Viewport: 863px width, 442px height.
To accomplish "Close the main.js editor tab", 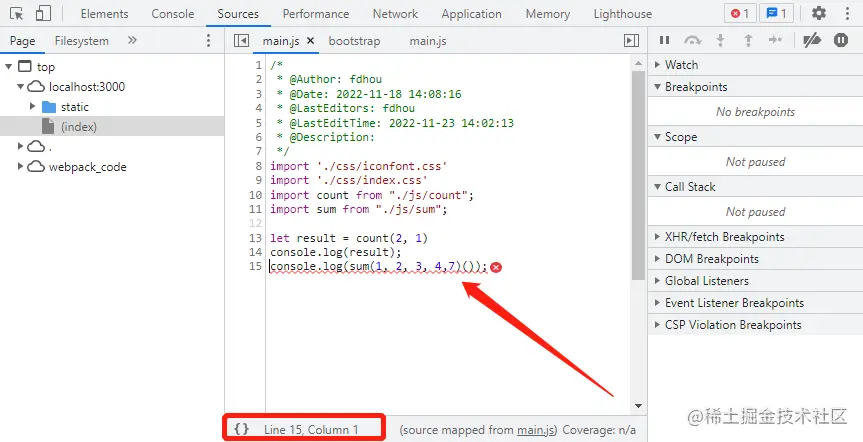I will tap(310, 41).
